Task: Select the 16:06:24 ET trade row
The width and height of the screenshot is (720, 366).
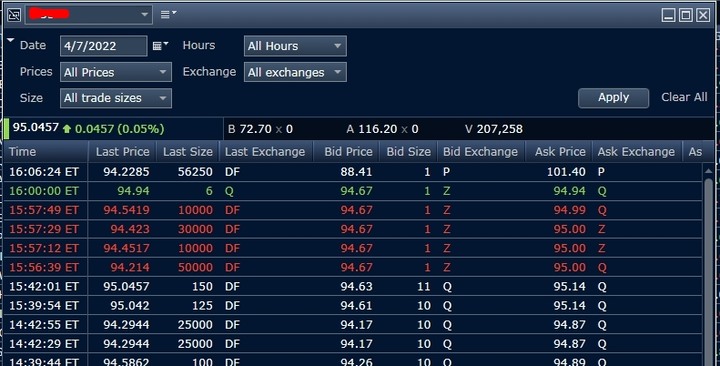Action: (353, 172)
